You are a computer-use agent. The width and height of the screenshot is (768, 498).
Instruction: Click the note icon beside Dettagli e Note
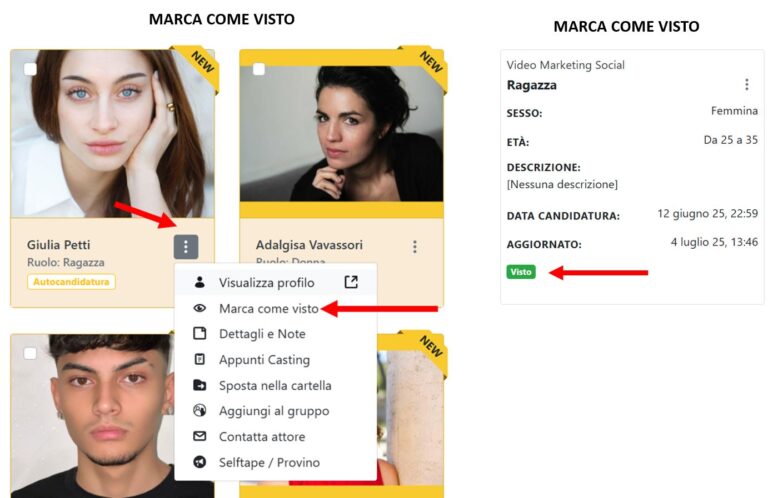(x=199, y=333)
